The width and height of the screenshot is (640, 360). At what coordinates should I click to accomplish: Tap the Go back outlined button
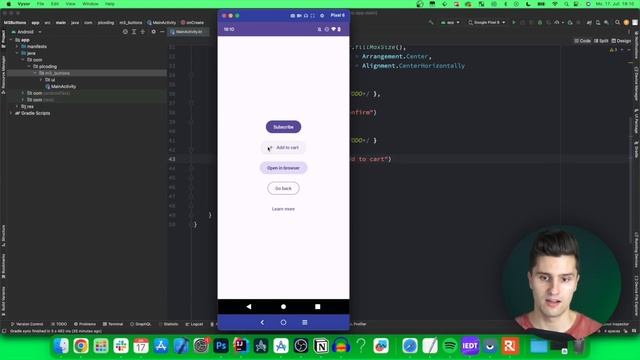(283, 188)
